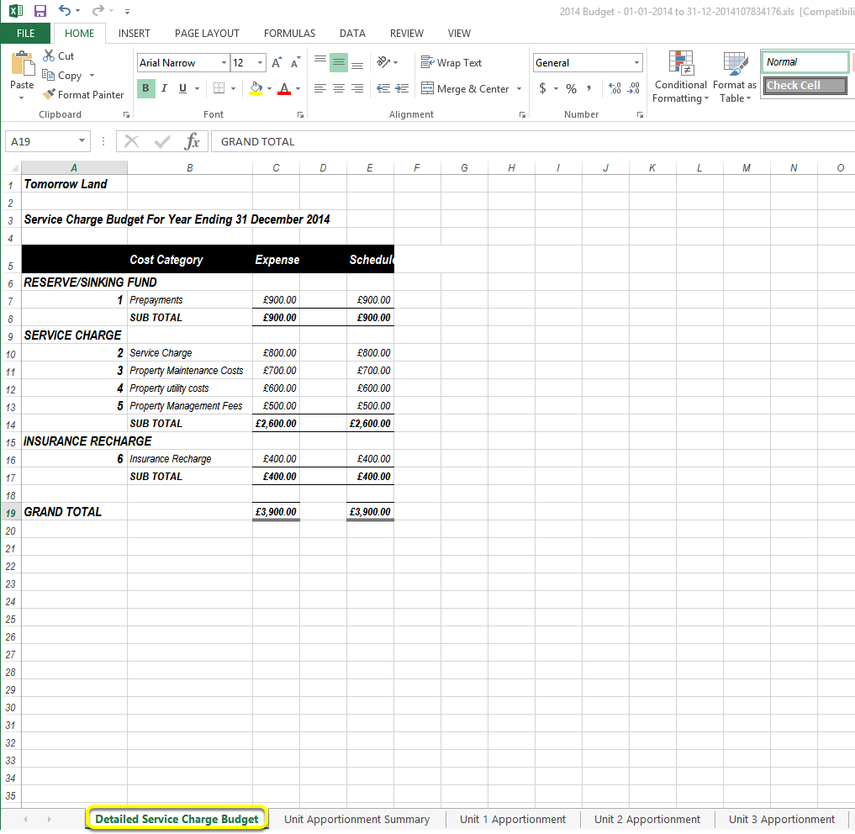Screen dimensions: 855x834
Task: Open the font size dropdown
Action: pyautogui.click(x=260, y=63)
